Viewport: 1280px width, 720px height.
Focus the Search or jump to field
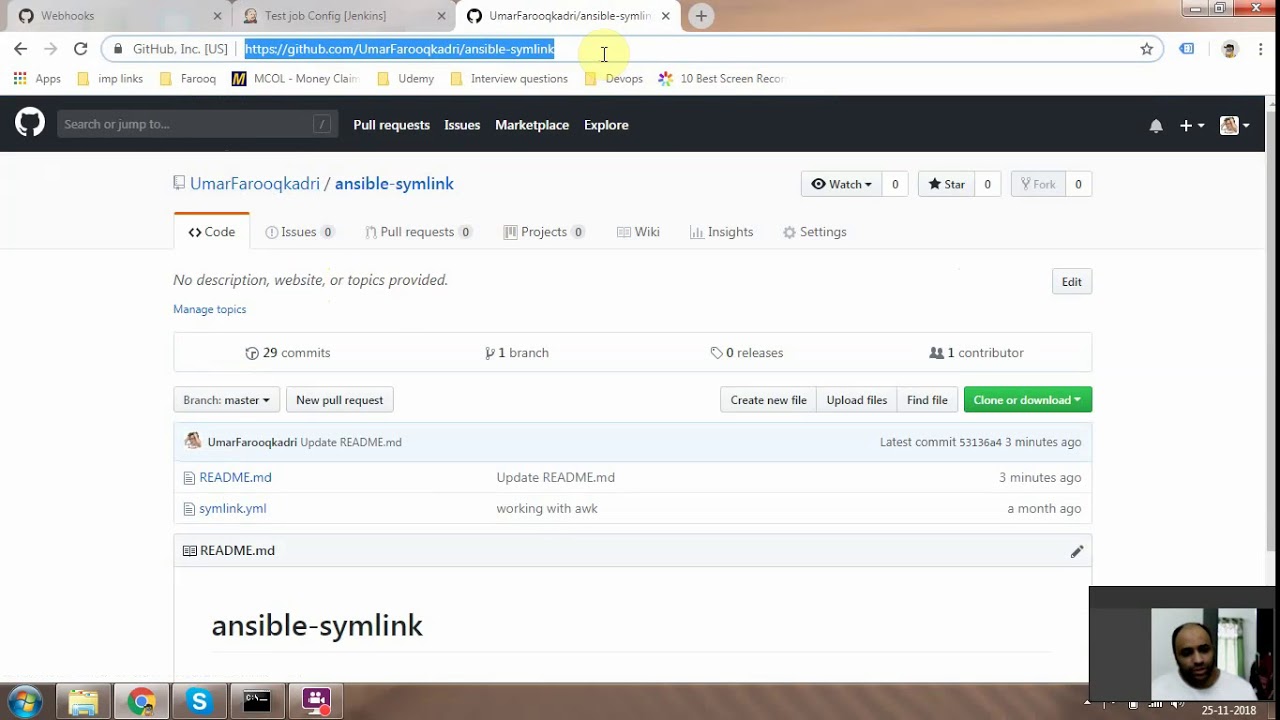tap(197, 124)
